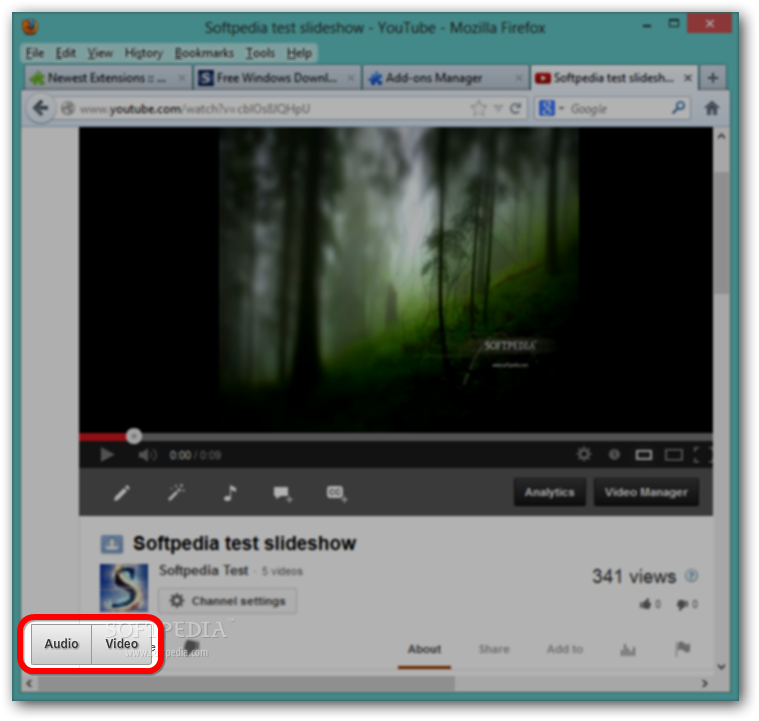Click the Softpedia channel avatar thumbnail
759x721 pixels.
tap(124, 587)
